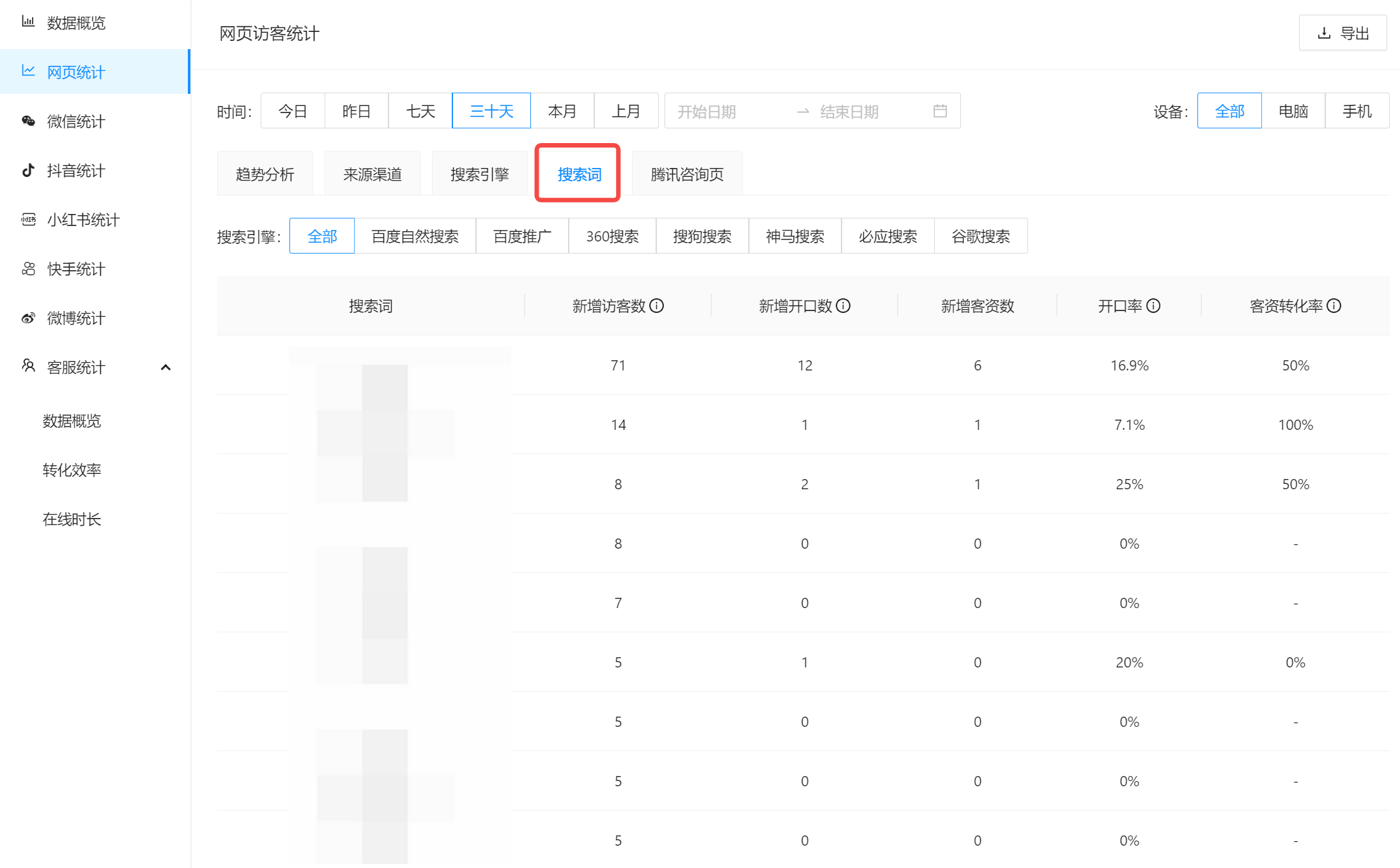Open the 开始日期 date selector

point(706,110)
